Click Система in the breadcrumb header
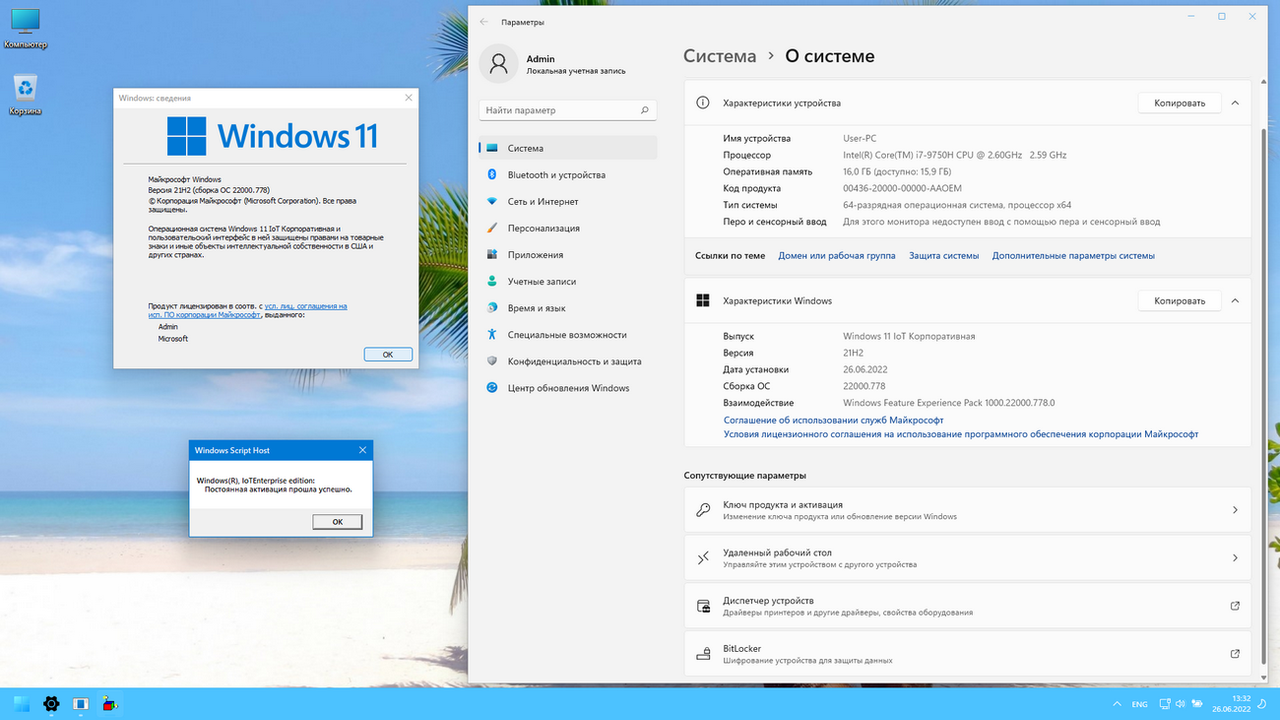This screenshot has height=720, width=1280. (x=720, y=56)
